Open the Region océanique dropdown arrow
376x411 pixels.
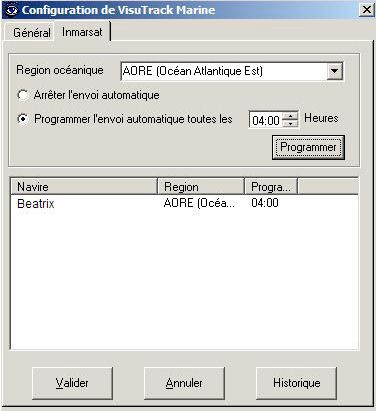(334, 71)
